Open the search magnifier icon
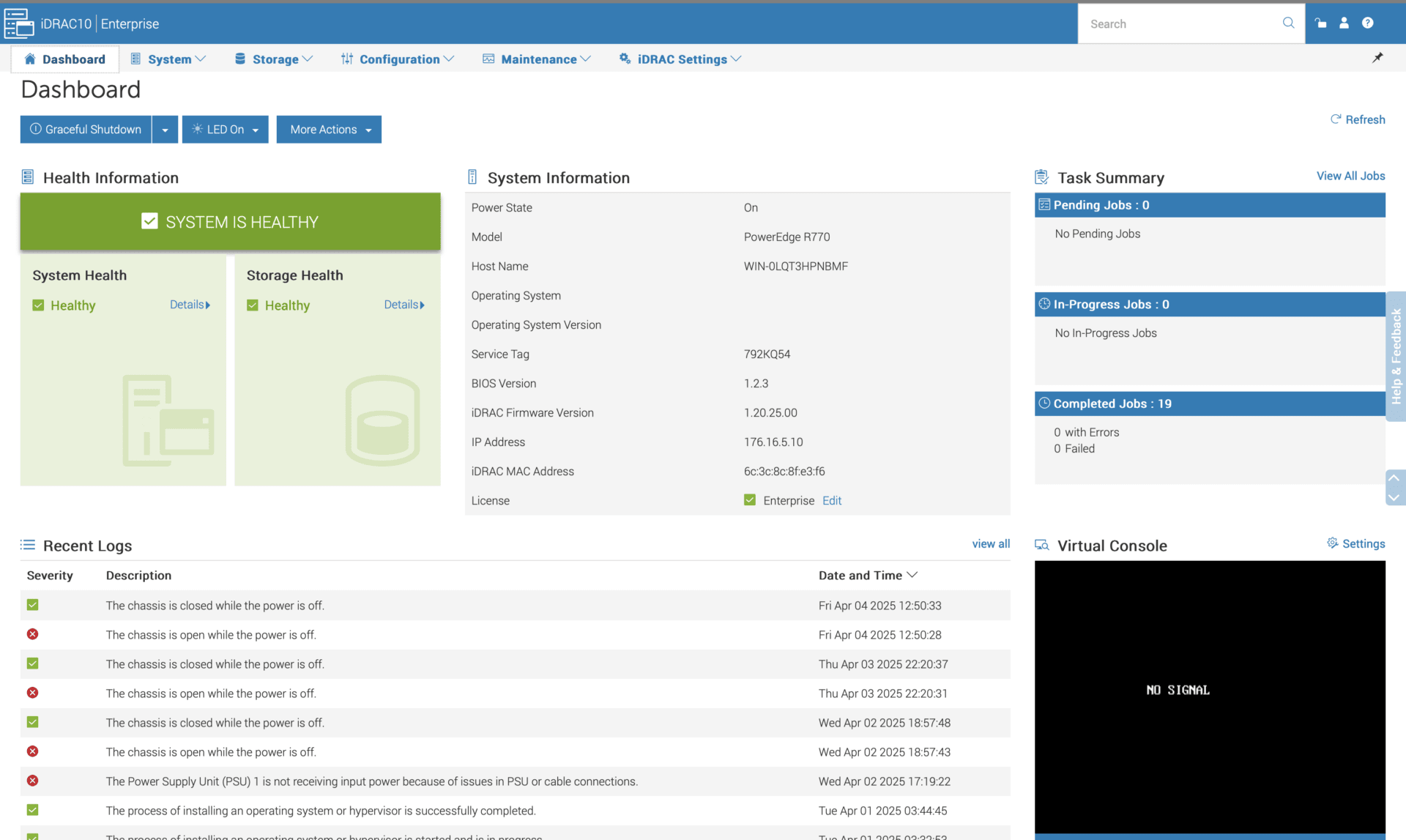The image size is (1406, 840). (1288, 23)
